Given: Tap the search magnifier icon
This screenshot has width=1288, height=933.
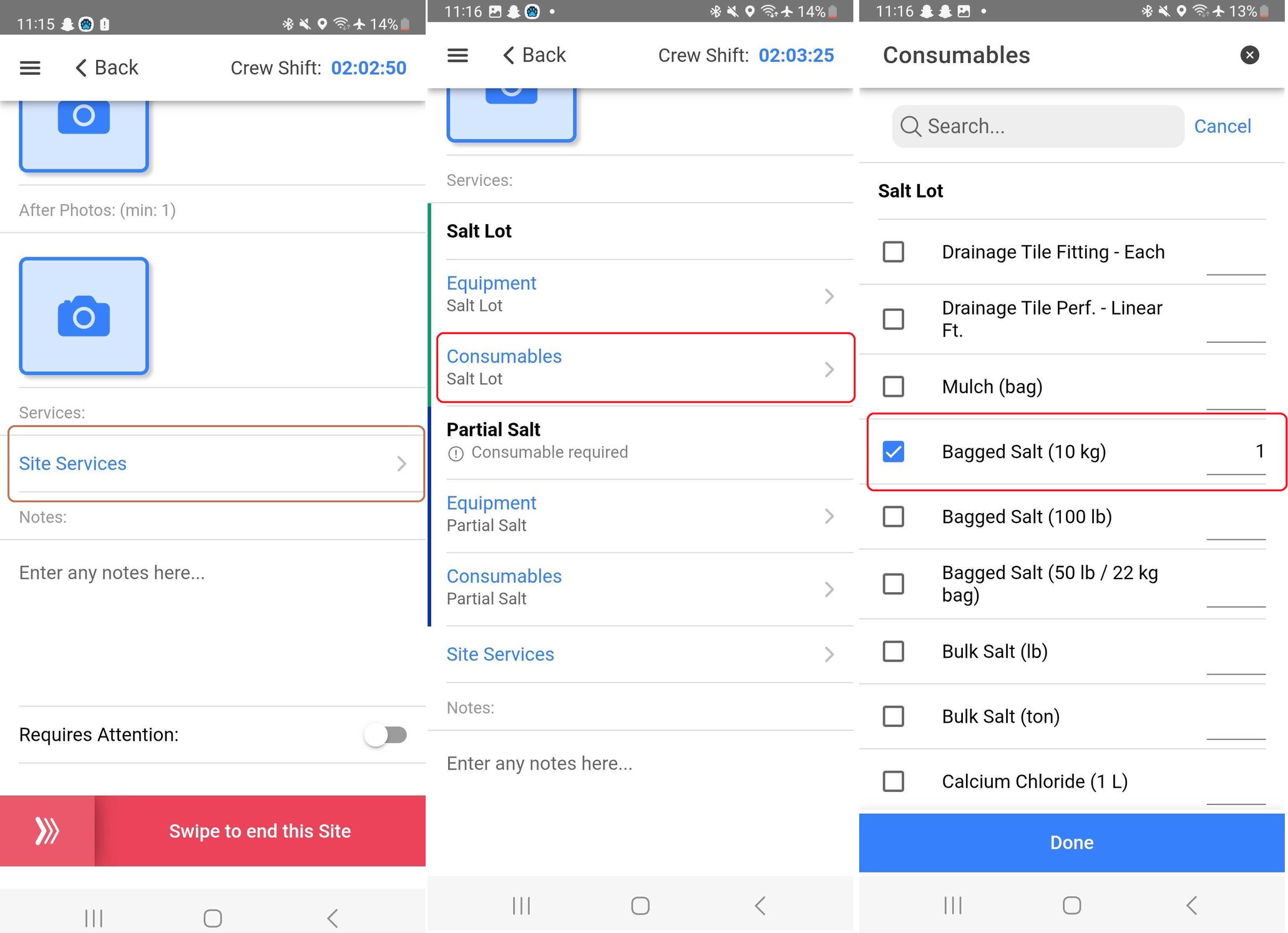Looking at the screenshot, I should tap(910, 126).
